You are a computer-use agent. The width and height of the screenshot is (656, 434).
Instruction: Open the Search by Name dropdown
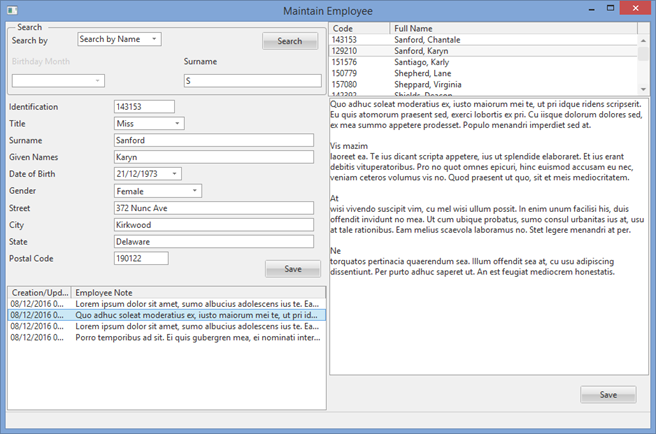[120, 39]
